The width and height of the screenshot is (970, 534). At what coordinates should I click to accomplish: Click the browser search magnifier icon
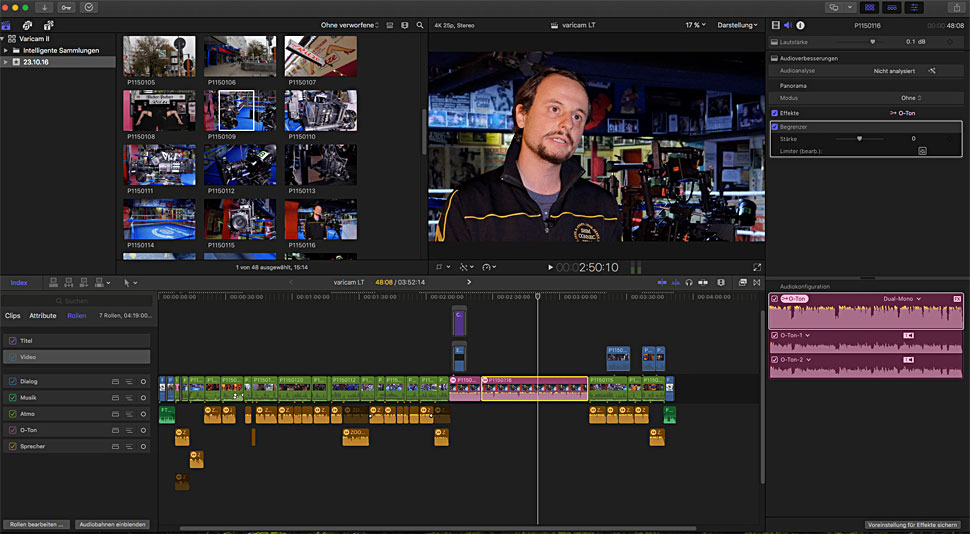tap(420, 25)
